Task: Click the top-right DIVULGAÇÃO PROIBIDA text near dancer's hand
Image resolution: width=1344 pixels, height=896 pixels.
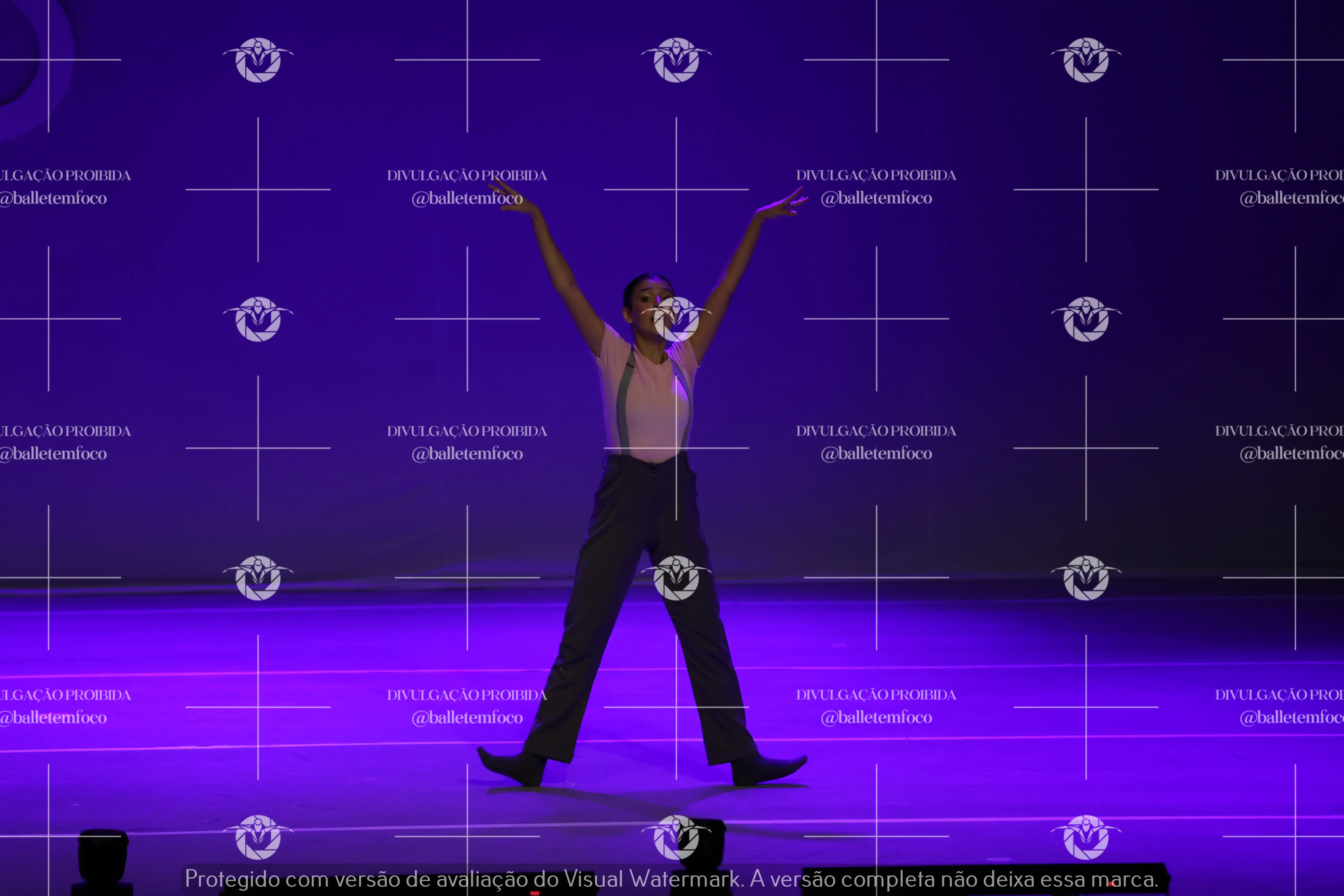Action: pyautogui.click(x=876, y=175)
